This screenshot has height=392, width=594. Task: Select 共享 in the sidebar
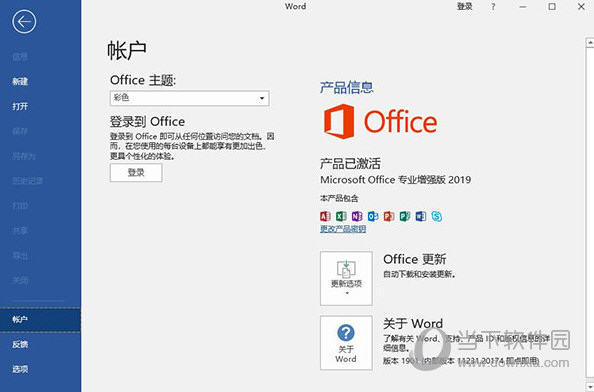coord(20,231)
